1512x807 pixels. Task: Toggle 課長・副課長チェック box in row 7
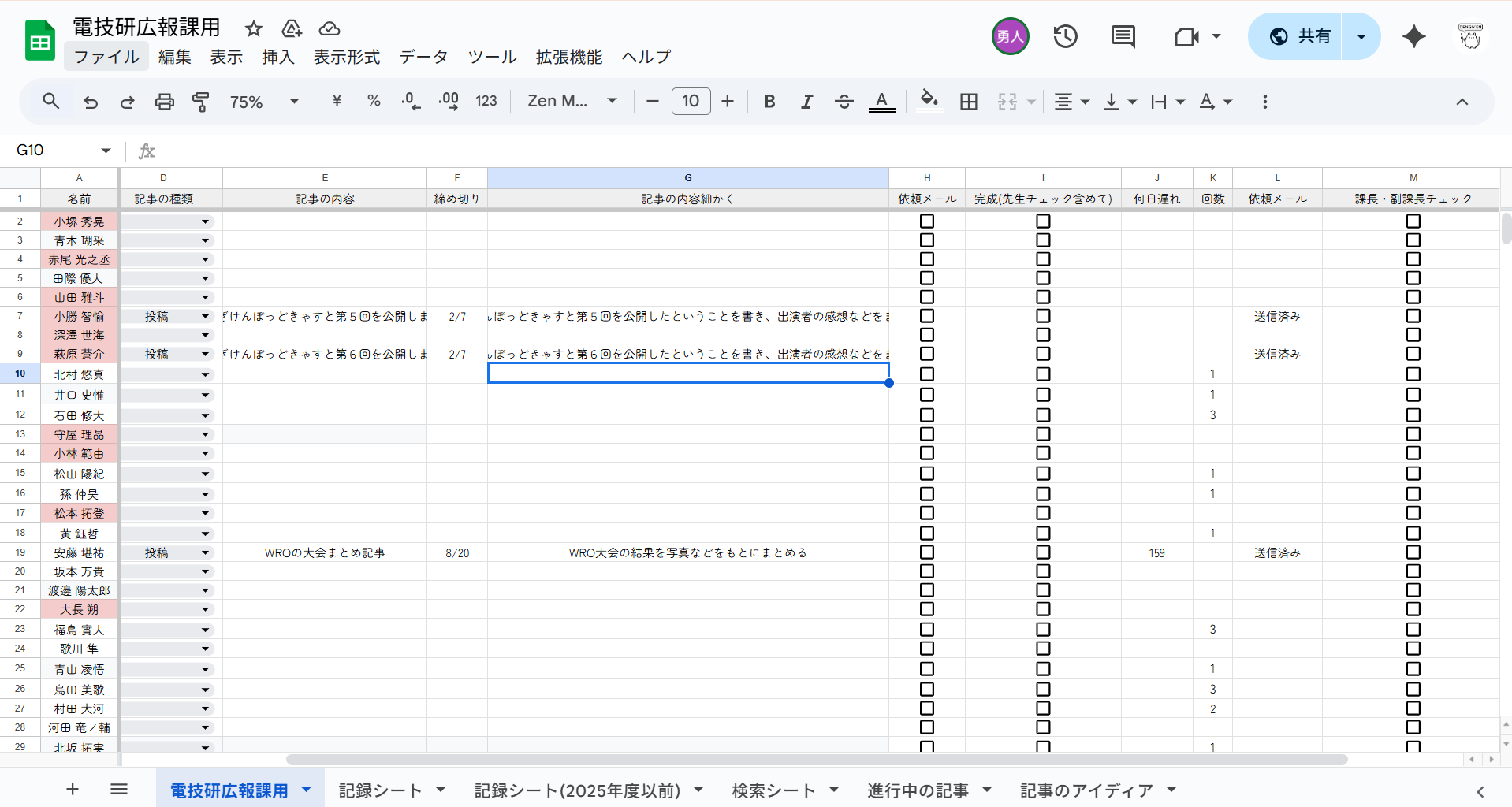click(1413, 316)
